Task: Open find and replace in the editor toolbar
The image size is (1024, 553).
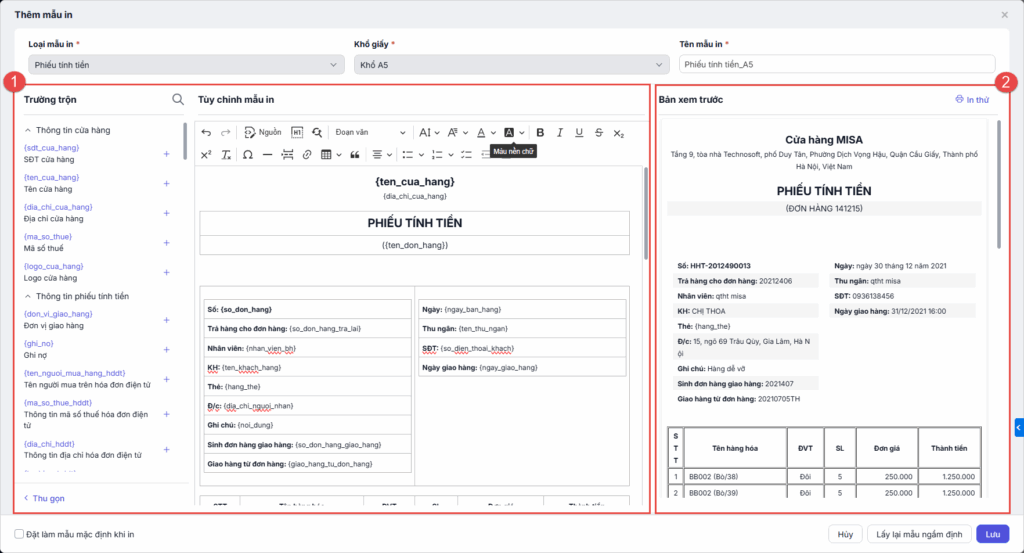Action: click(317, 133)
